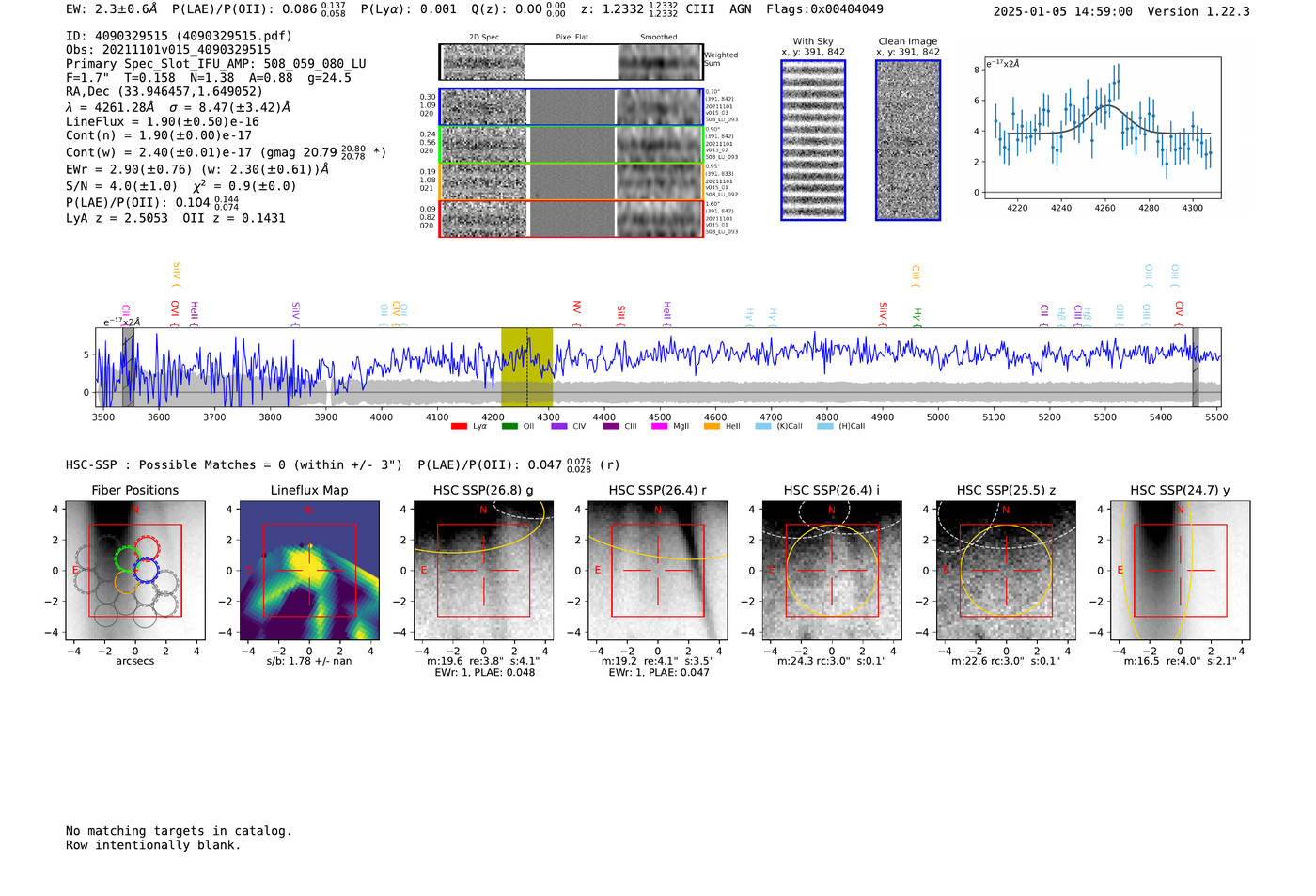Viewport: 1316px width, 896px height.
Task: Click the Weighted Sum 2D spectrum row
Action: pos(572,62)
